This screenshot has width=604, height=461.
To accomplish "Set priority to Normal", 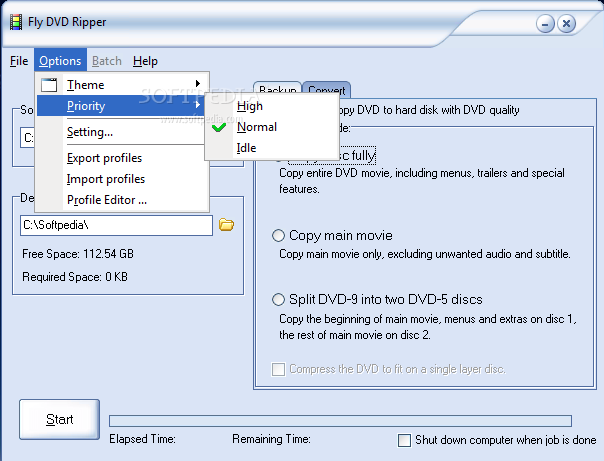I will (272, 127).
